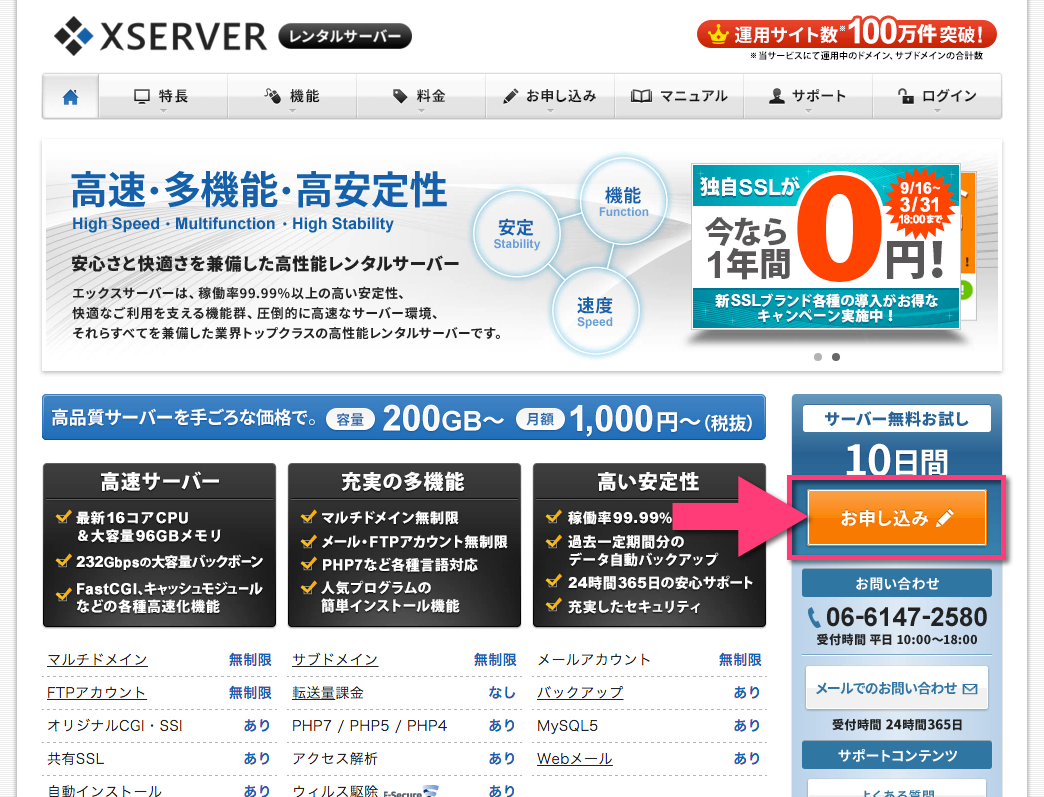The image size is (1044, 797).
Task: Open the 料金 menu
Action: click(x=421, y=97)
